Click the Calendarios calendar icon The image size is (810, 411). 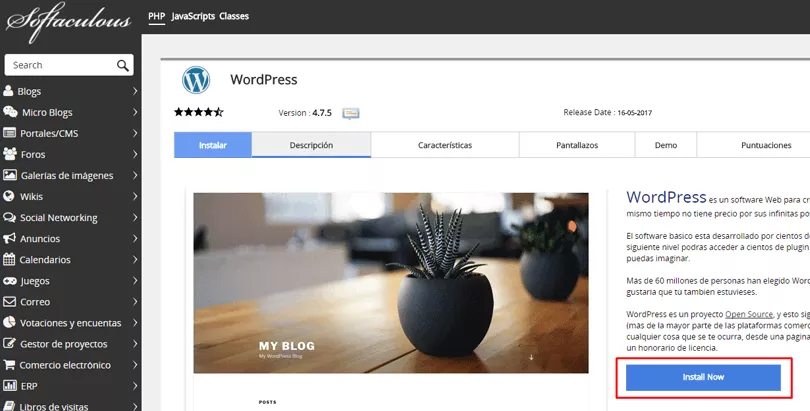(x=9, y=259)
